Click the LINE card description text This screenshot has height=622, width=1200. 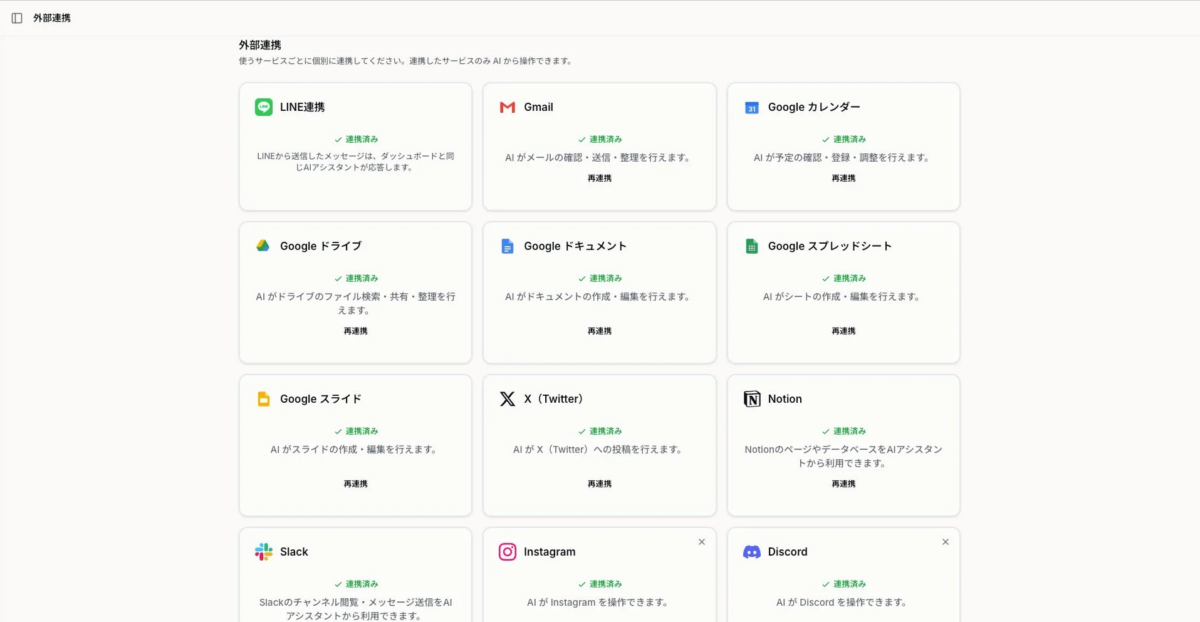click(356, 162)
